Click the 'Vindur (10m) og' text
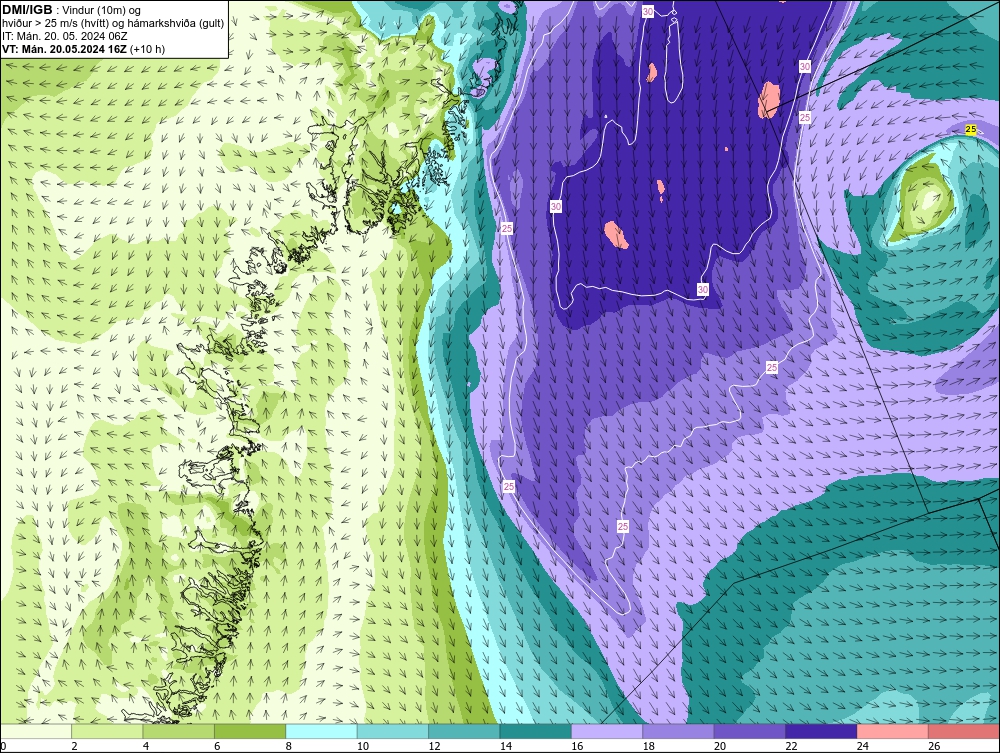Image resolution: width=1000 pixels, height=753 pixels. (103, 10)
